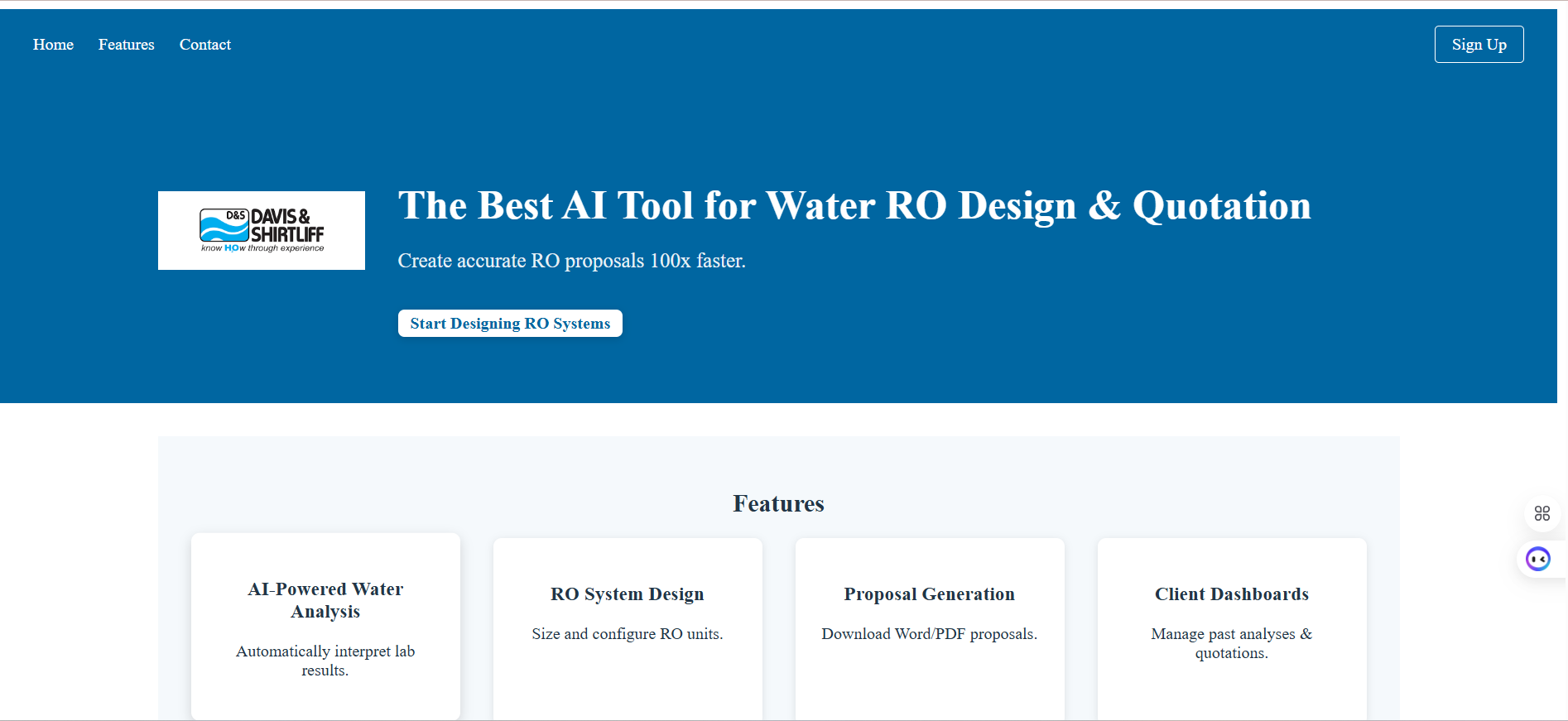
Task: Open the Home navigation link
Action: pos(53,45)
